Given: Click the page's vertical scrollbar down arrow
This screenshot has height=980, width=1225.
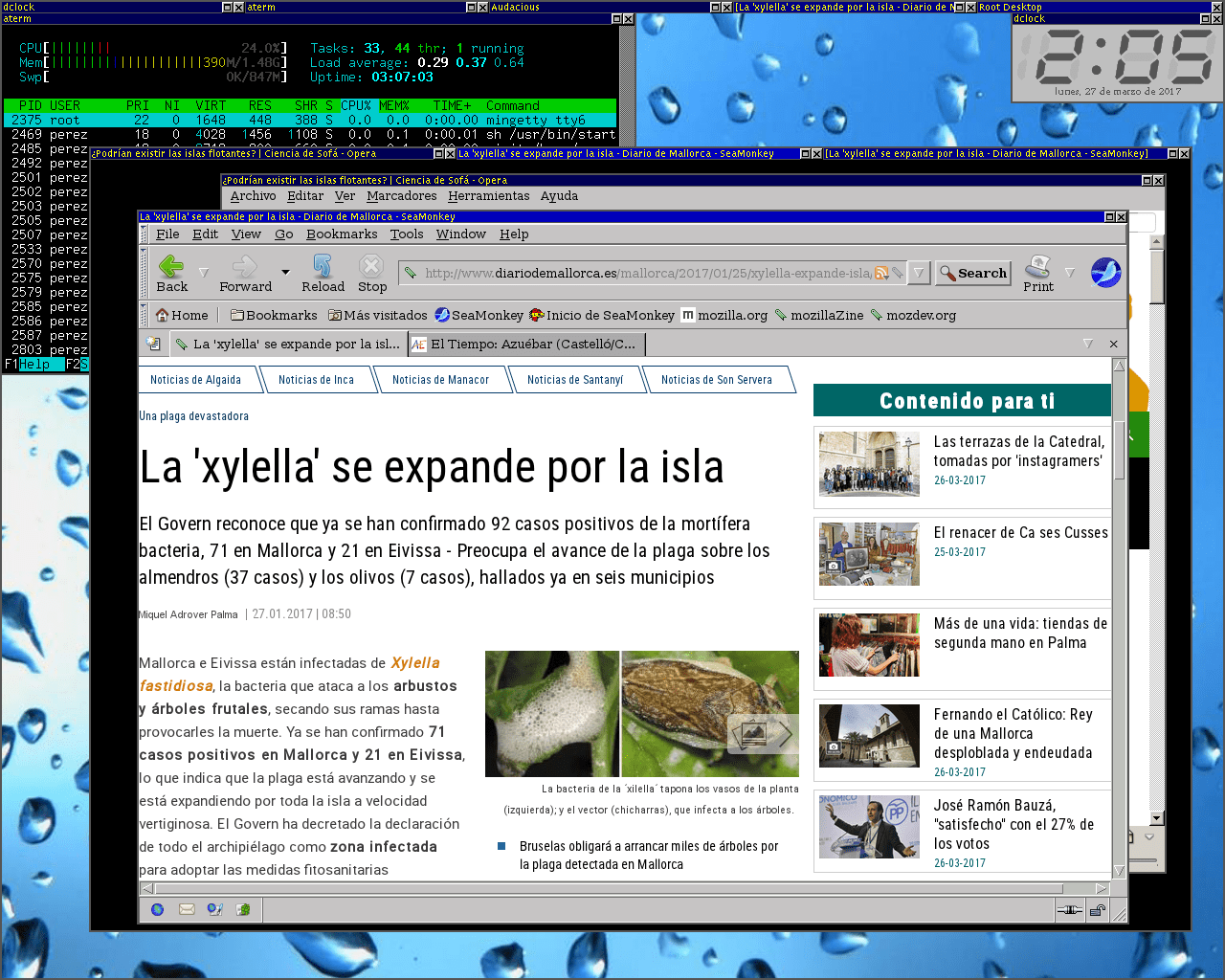Looking at the screenshot, I should pyautogui.click(x=1119, y=870).
